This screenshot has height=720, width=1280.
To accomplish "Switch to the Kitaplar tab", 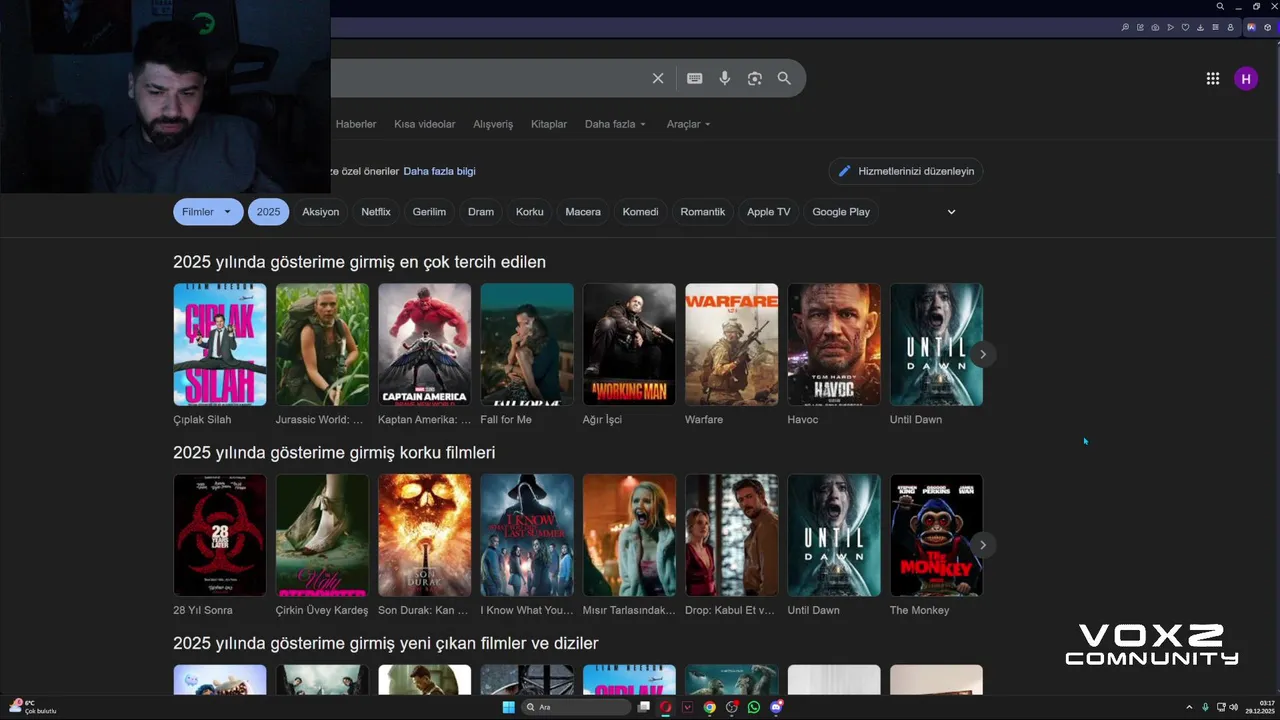I will click(549, 124).
